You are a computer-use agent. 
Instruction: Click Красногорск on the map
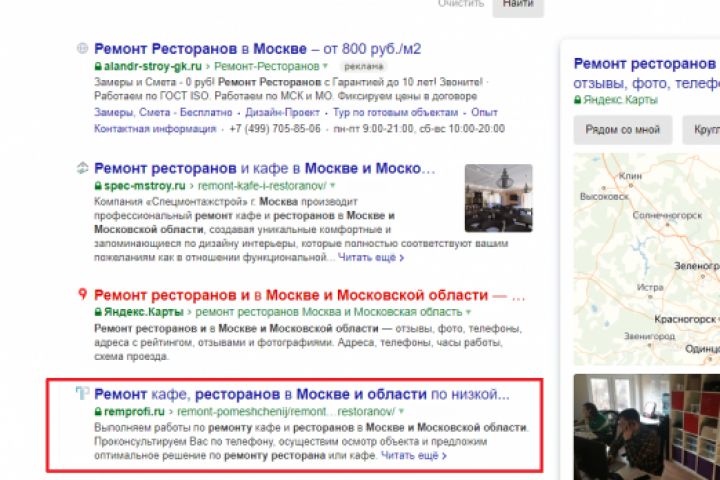point(685,318)
